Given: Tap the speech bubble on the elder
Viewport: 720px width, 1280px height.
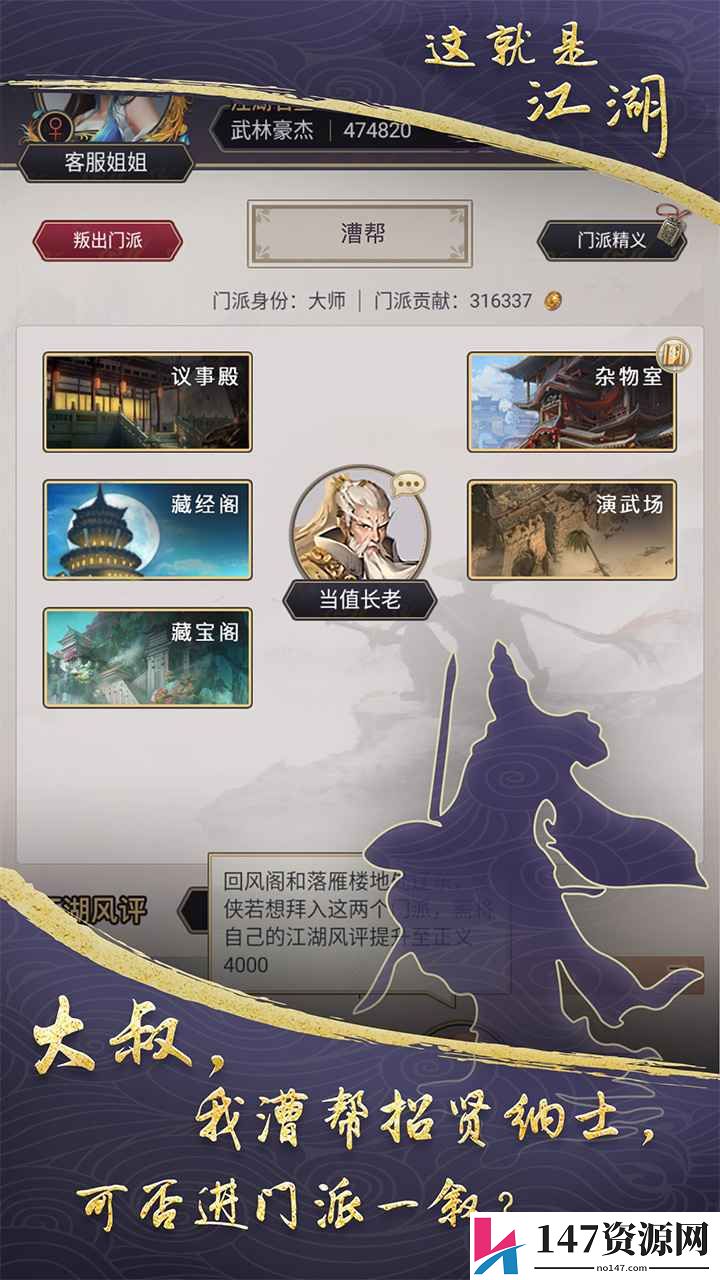Looking at the screenshot, I should (408, 485).
